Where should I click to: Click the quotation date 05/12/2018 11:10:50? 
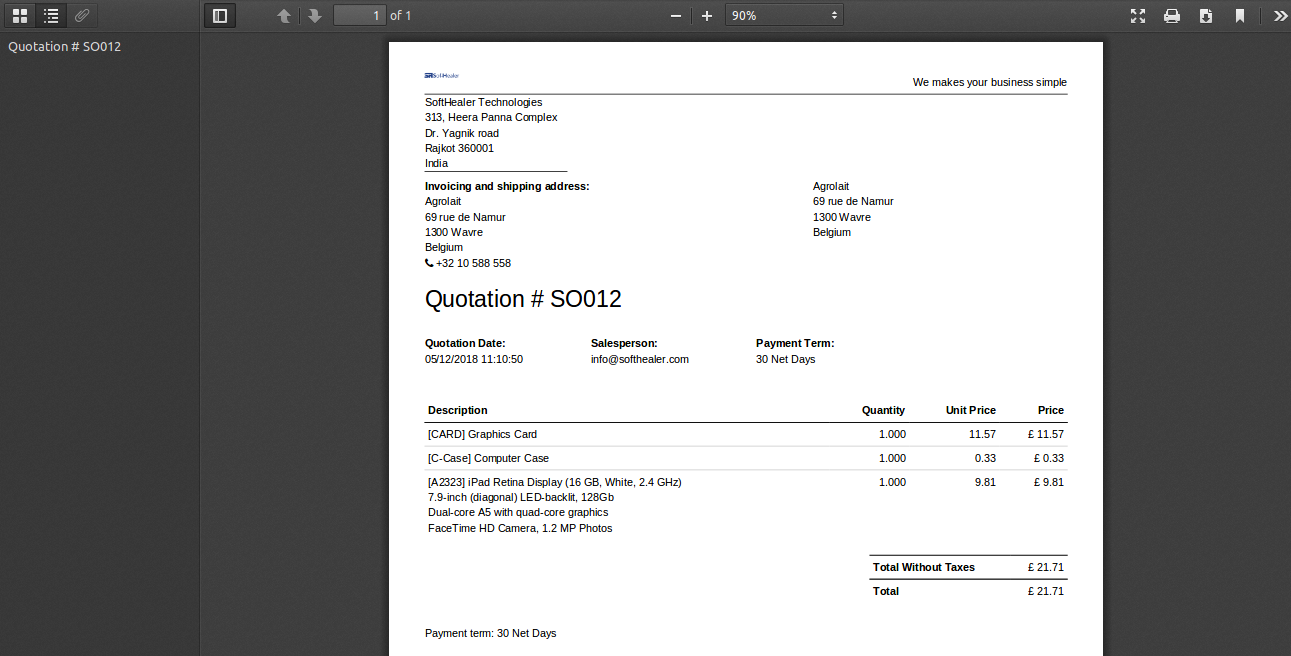coord(474,359)
